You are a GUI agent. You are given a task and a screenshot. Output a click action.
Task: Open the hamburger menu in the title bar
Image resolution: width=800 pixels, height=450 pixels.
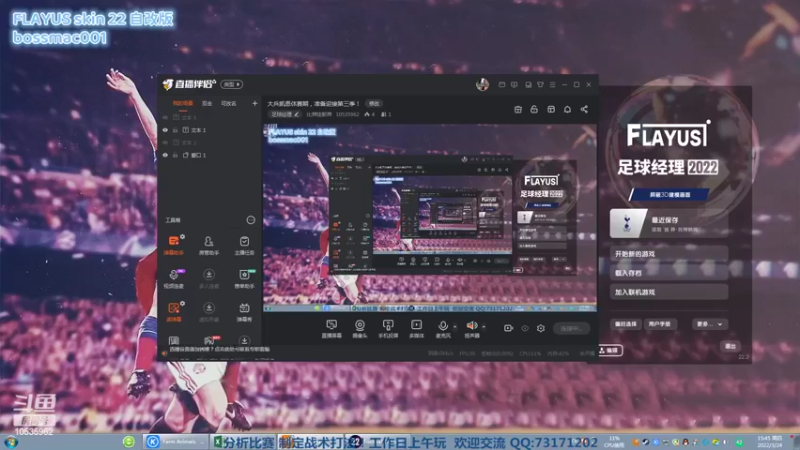coord(553,85)
